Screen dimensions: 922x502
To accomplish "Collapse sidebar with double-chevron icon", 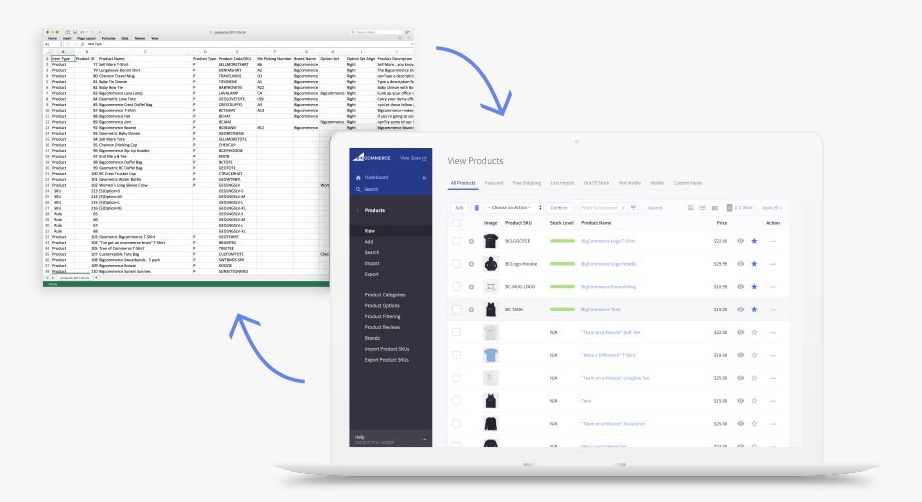I will point(424,178).
